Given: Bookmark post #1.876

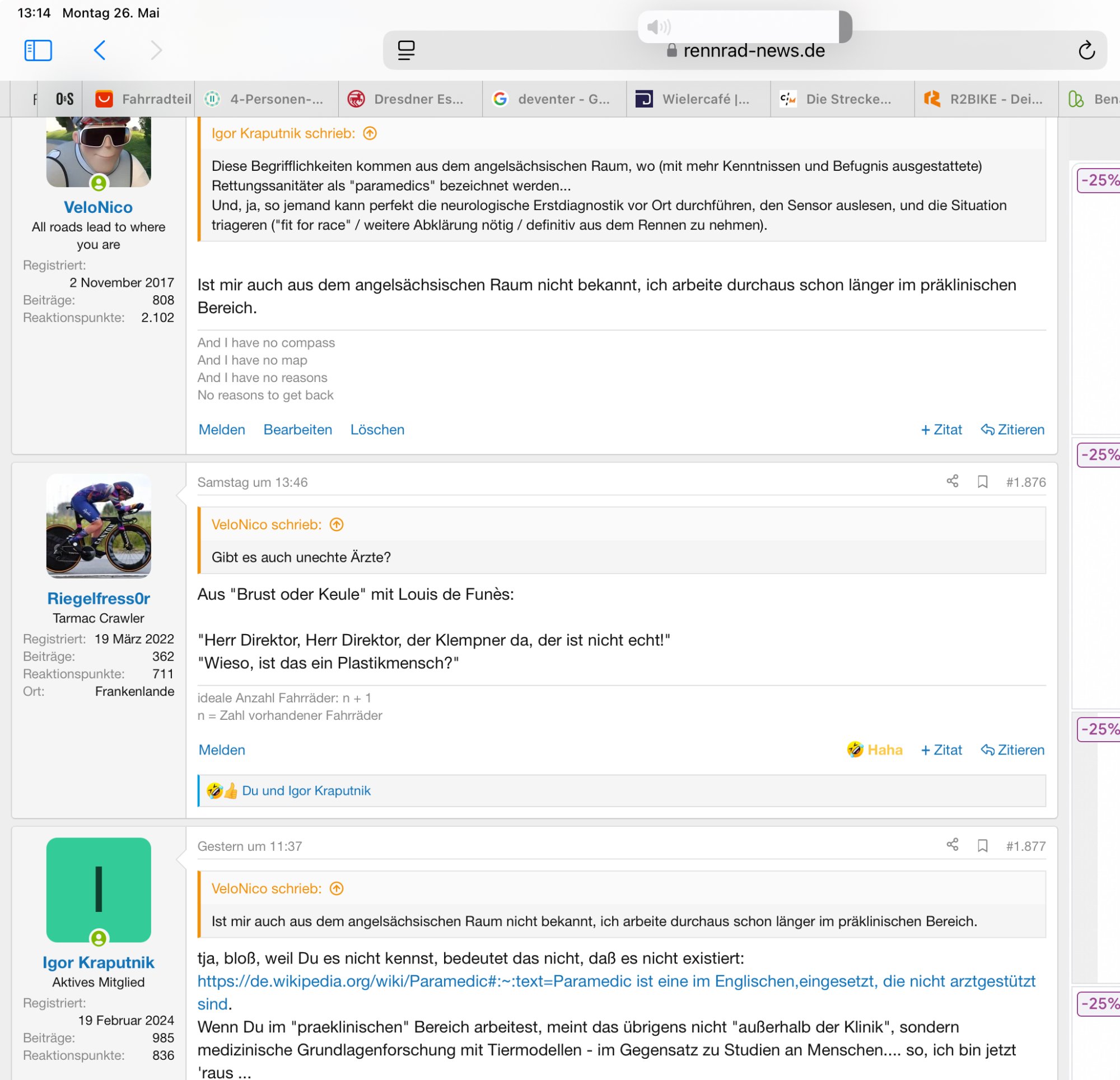Looking at the screenshot, I should 982,481.
